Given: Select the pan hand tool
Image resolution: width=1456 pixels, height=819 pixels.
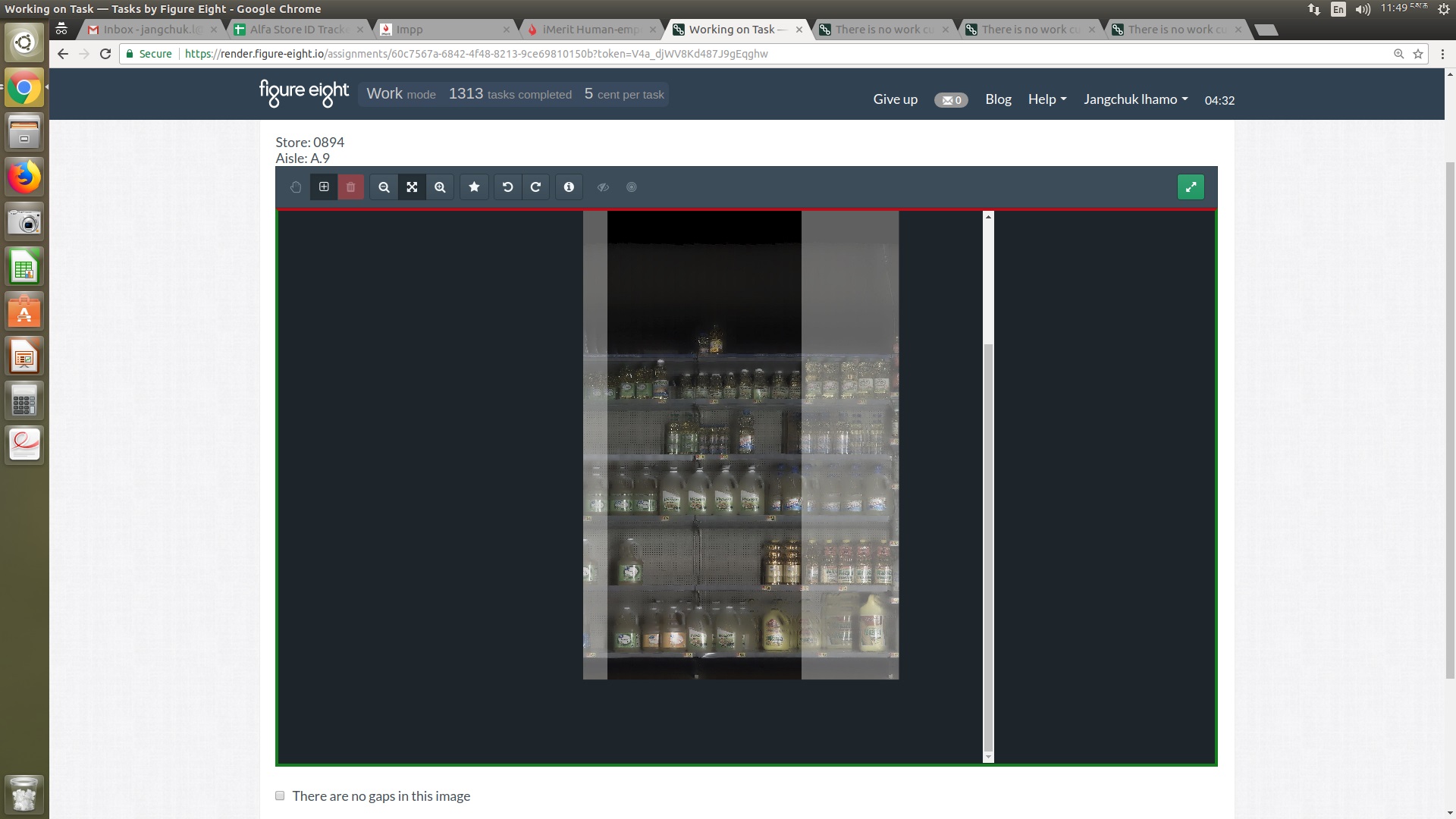Looking at the screenshot, I should click(x=296, y=187).
